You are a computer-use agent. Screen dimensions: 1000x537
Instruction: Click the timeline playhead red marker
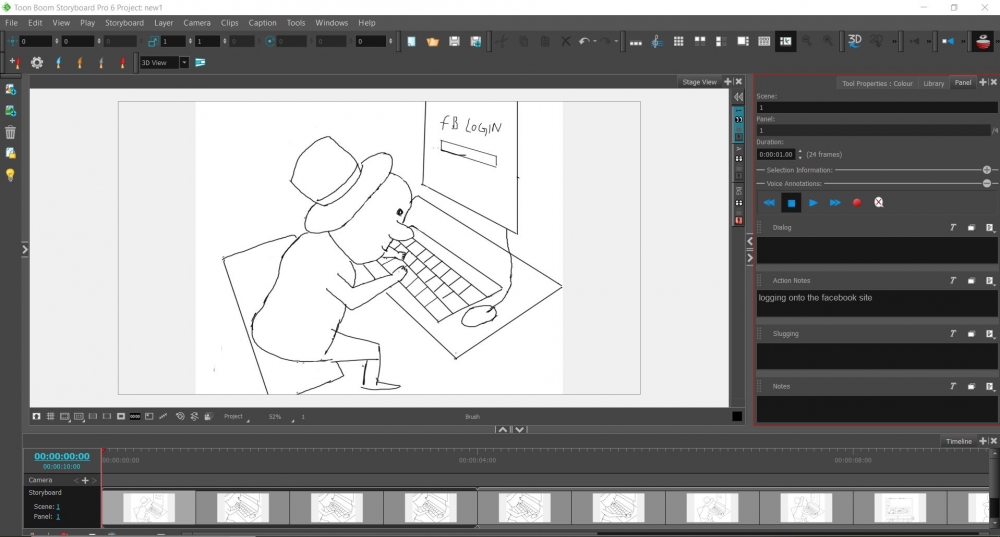click(x=103, y=452)
